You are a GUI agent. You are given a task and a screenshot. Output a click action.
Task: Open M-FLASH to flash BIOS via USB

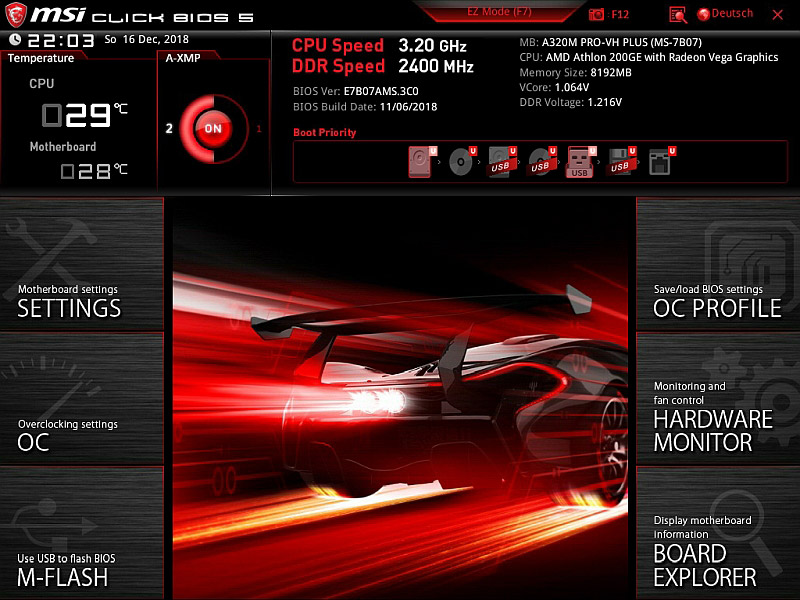point(82,533)
